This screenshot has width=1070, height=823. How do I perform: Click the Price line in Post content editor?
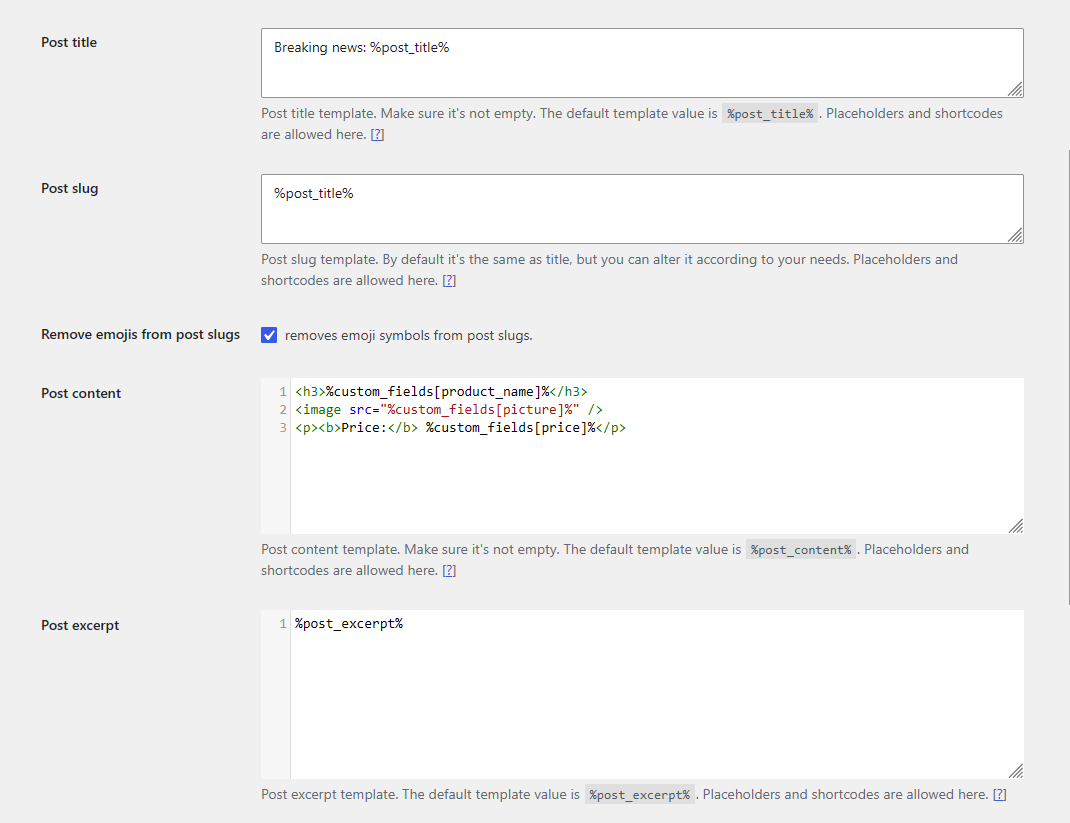460,428
